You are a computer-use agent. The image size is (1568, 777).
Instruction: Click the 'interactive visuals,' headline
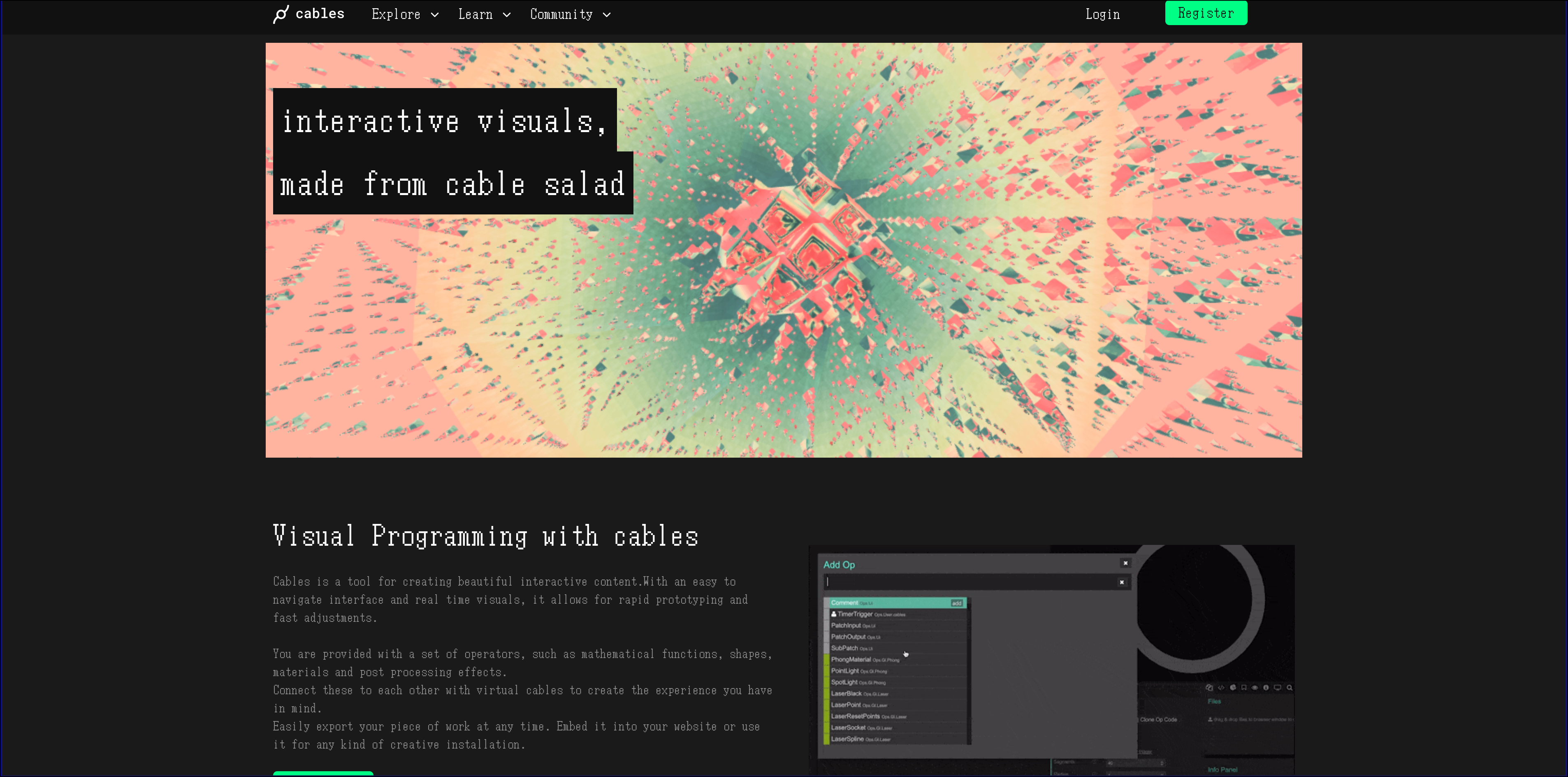click(x=444, y=121)
